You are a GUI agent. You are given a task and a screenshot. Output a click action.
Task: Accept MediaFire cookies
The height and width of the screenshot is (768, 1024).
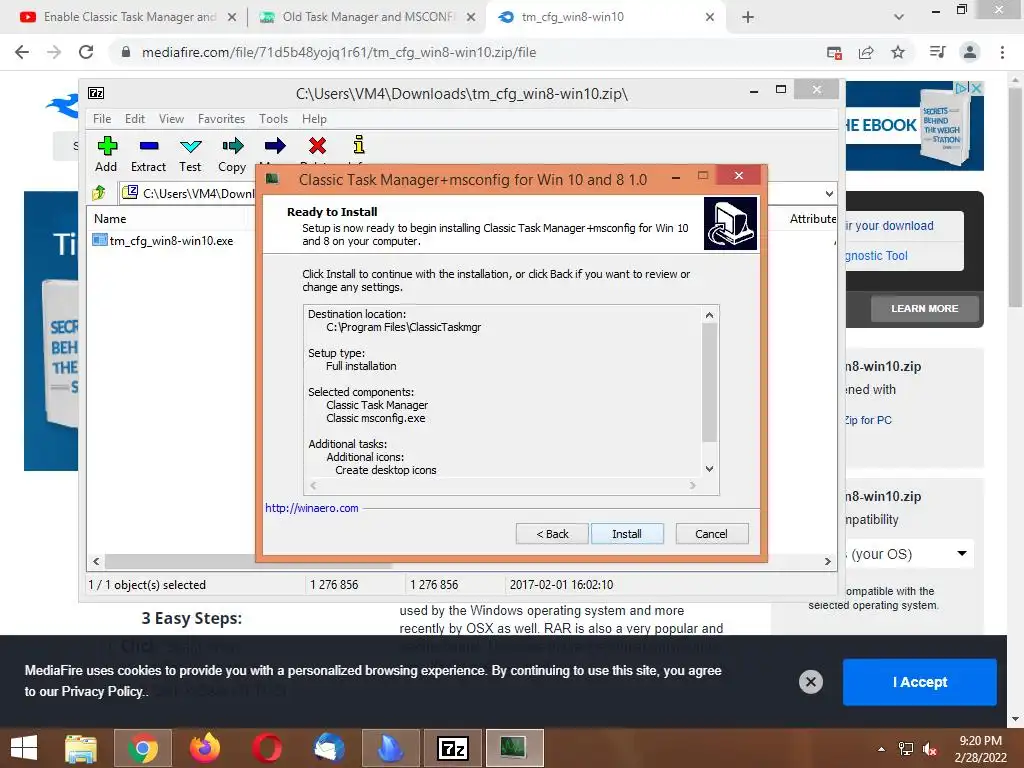(920, 682)
